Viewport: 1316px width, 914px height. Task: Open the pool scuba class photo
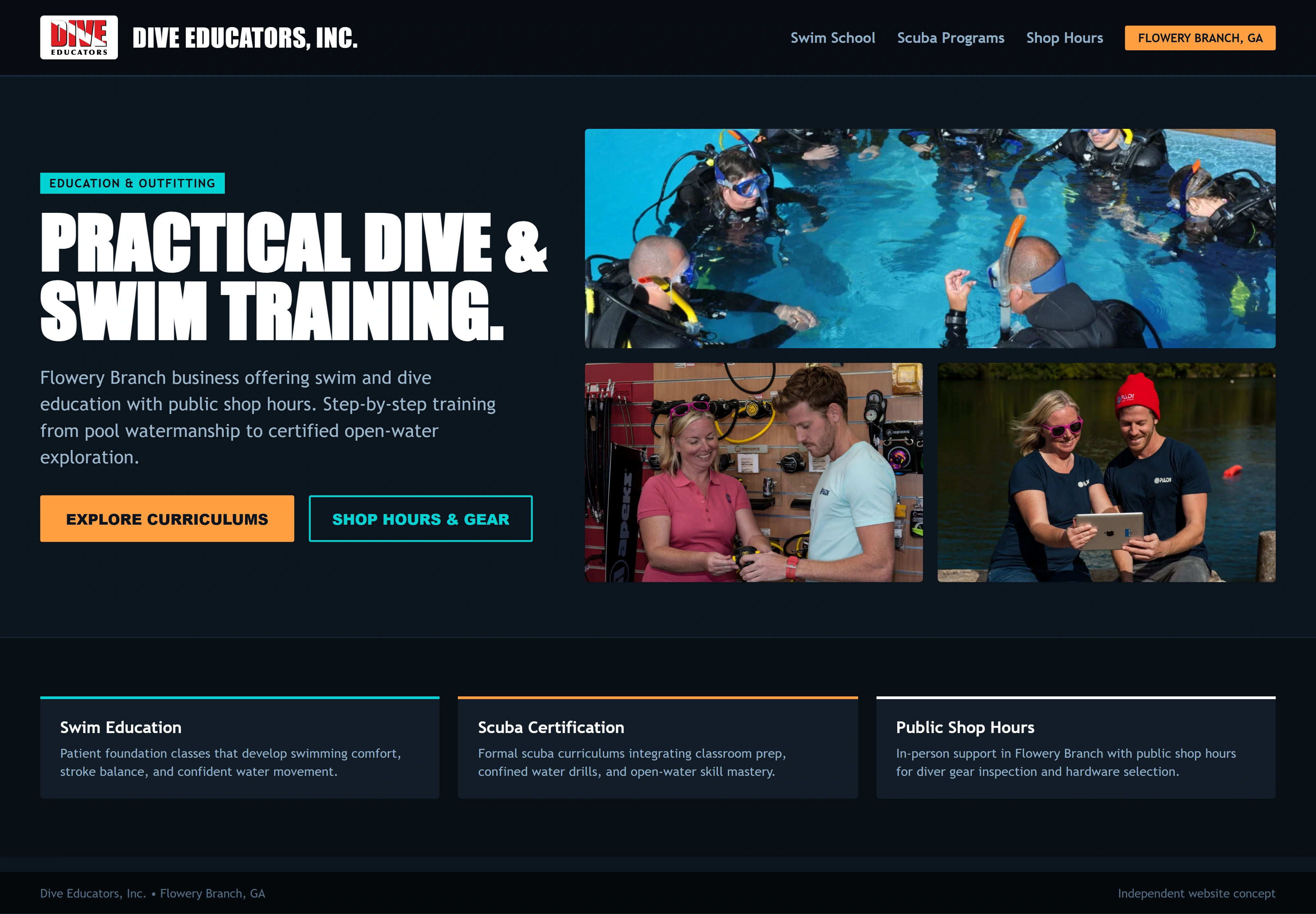pos(930,238)
